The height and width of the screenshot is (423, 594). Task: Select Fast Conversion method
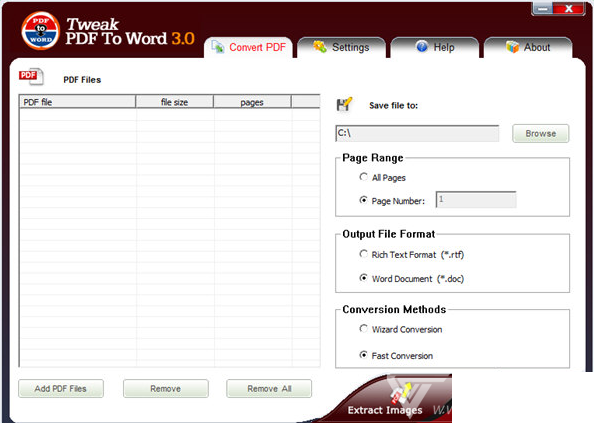pos(363,355)
